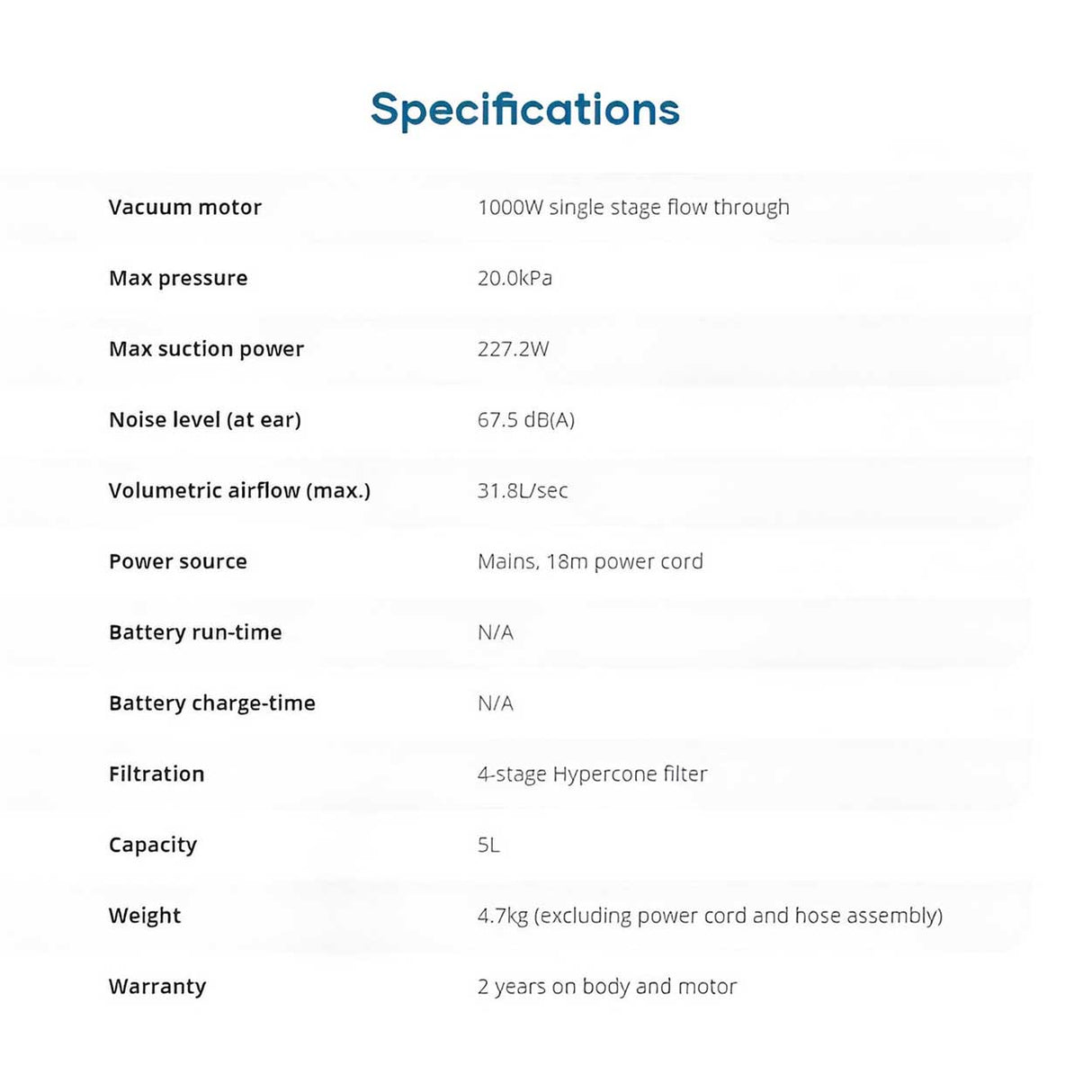
Task: Click the Max pressure label
Action: coord(178,279)
